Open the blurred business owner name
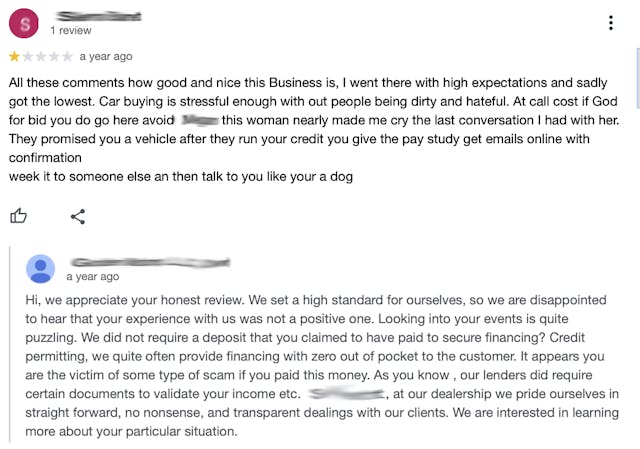The height and width of the screenshot is (449, 640). coord(150,262)
